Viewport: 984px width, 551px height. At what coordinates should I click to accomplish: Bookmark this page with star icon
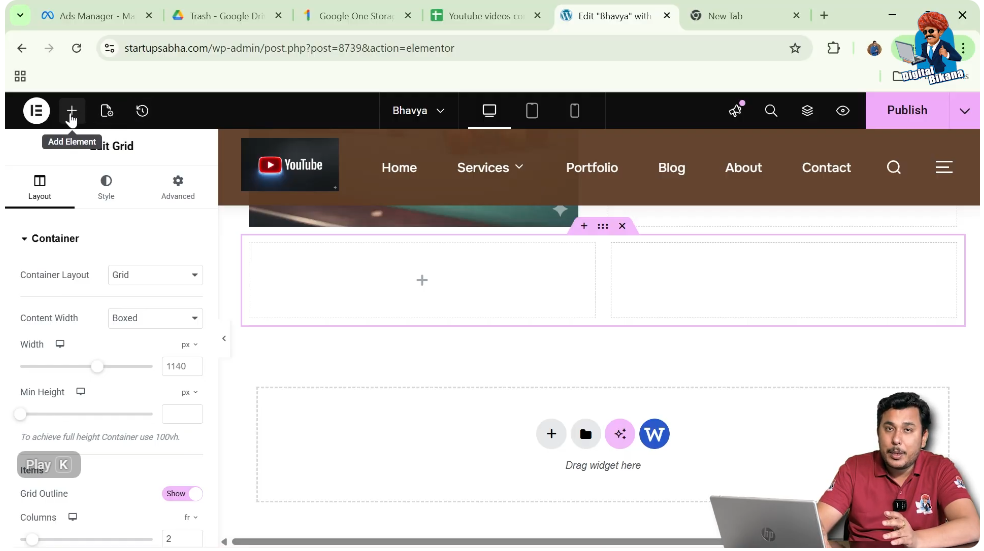[795, 48]
